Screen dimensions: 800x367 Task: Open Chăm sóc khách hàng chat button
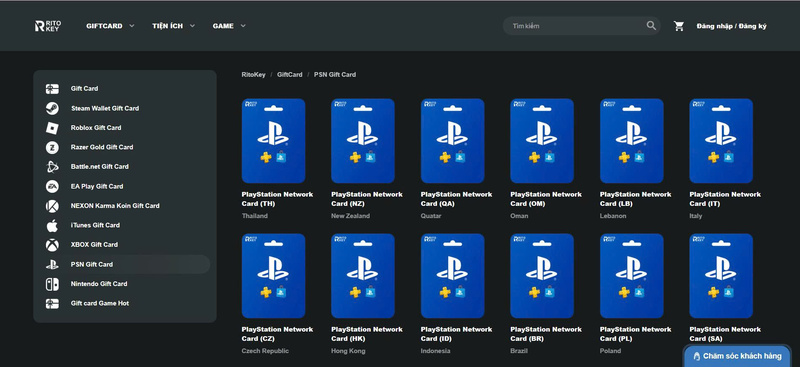click(x=737, y=356)
